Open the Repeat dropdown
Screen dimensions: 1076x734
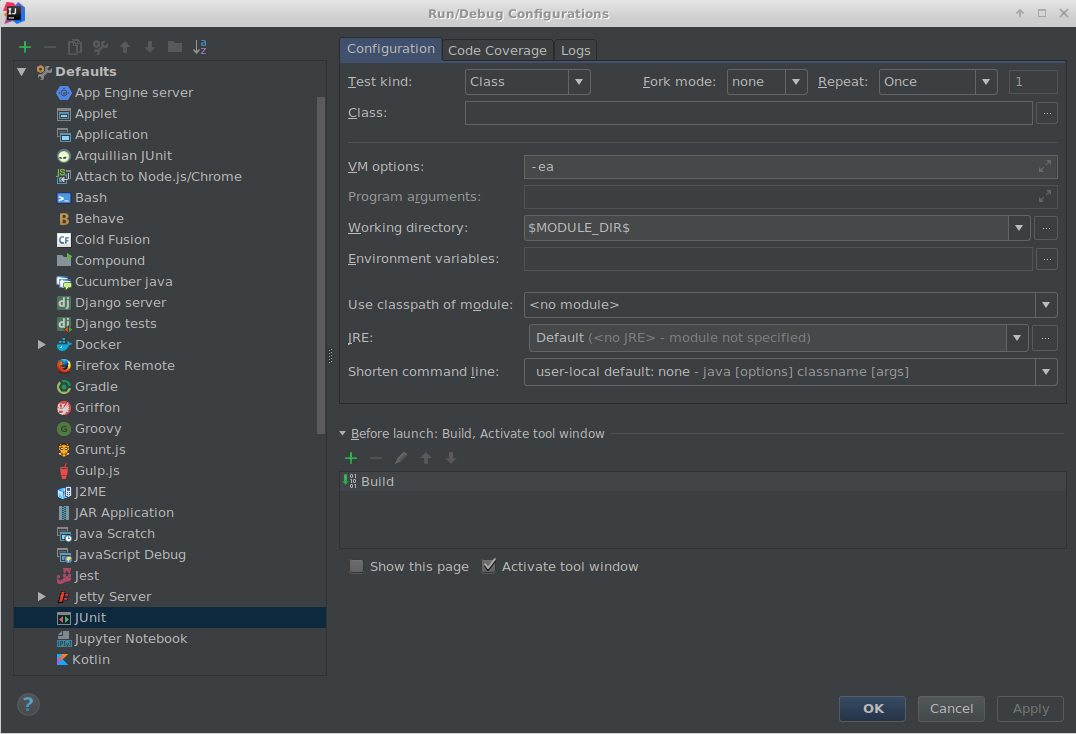coord(938,82)
